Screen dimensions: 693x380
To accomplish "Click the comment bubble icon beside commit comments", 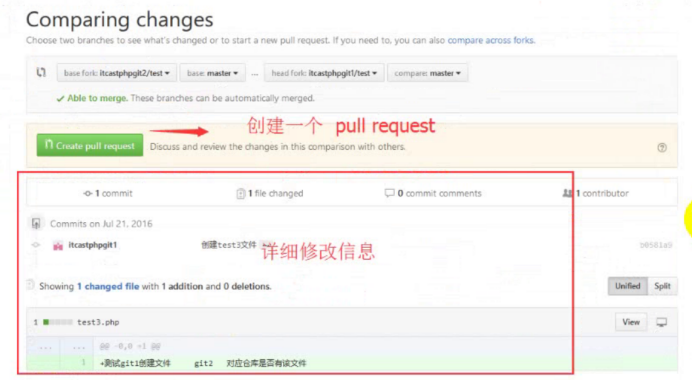I will click(x=389, y=193).
